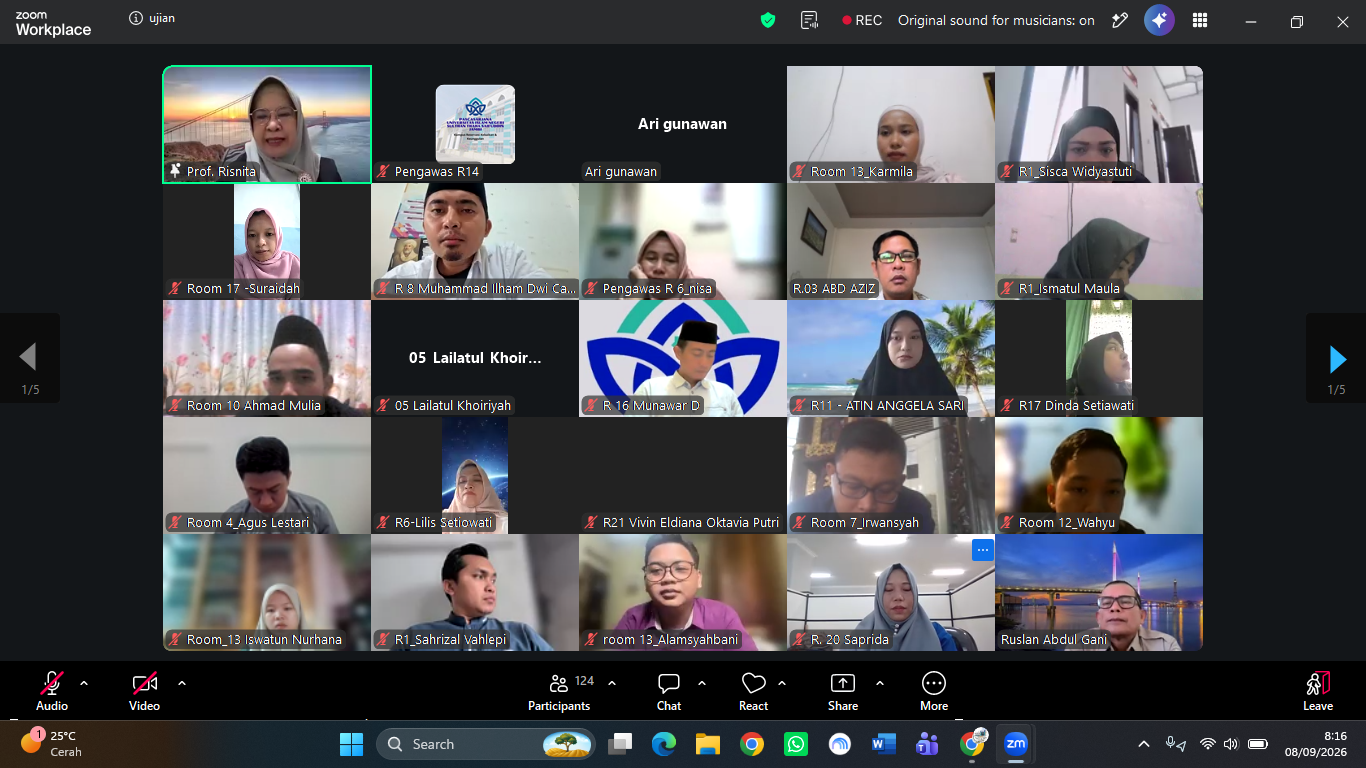Image resolution: width=1366 pixels, height=768 pixels.
Task: Click the Share screen button
Action: click(843, 692)
